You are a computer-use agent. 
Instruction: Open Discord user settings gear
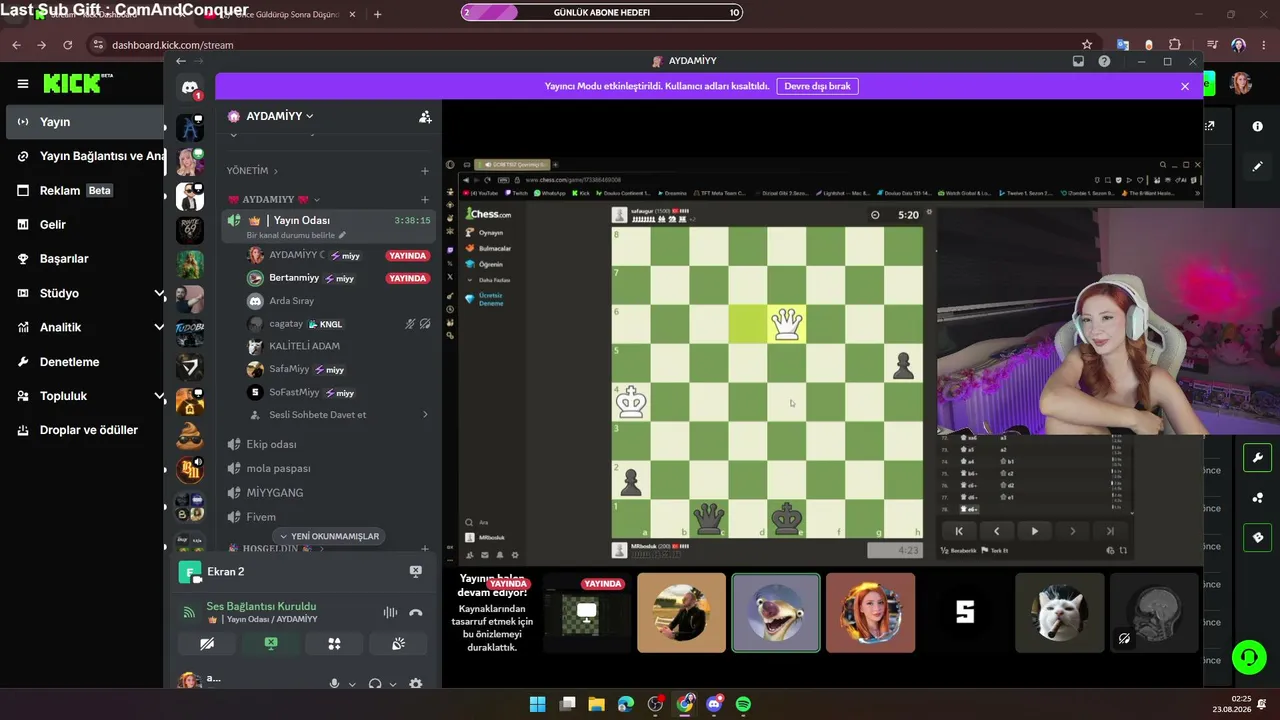416,684
